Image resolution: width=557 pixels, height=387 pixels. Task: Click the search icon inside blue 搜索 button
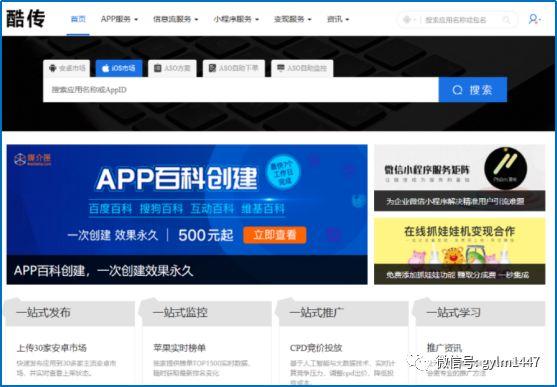(x=458, y=90)
